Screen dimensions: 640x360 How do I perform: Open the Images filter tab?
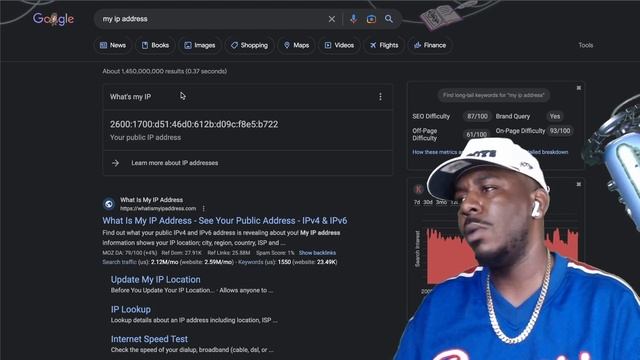click(x=200, y=45)
